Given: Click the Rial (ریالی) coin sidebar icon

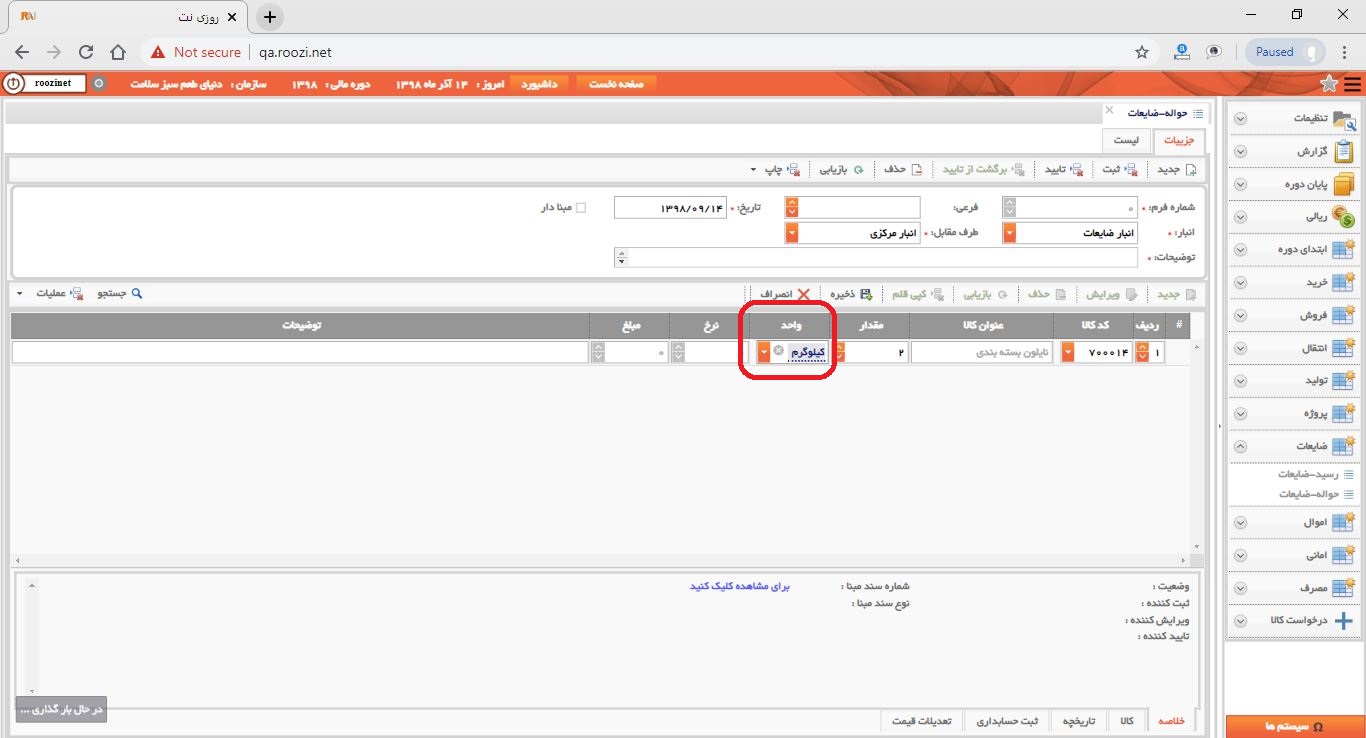Looking at the screenshot, I should click(1344, 217).
